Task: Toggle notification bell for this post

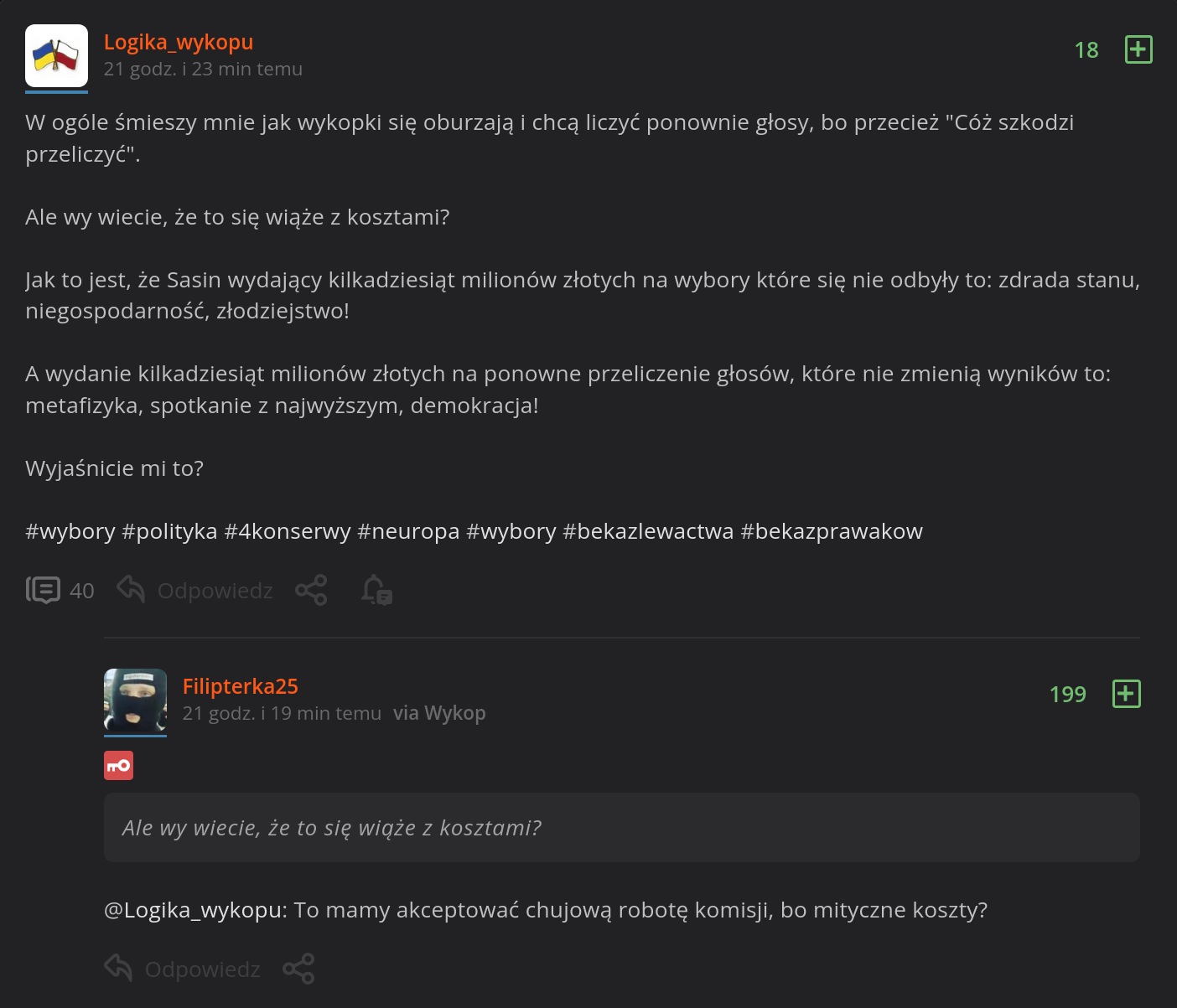Action: coord(376,591)
